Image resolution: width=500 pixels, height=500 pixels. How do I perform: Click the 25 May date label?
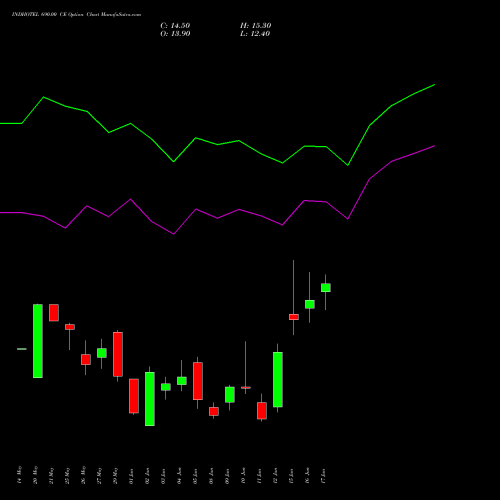(x=67, y=475)
